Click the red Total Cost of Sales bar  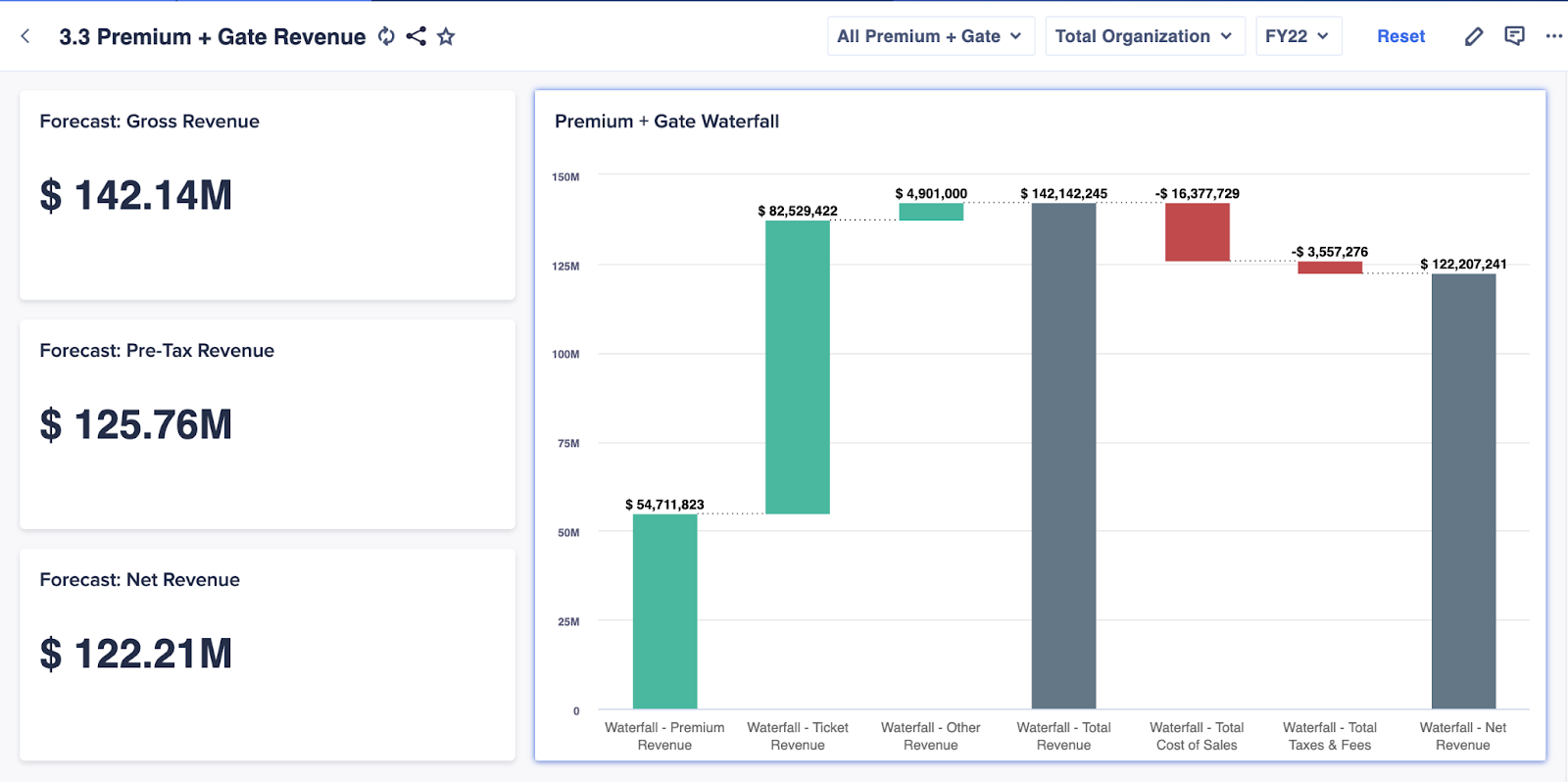point(1197,232)
